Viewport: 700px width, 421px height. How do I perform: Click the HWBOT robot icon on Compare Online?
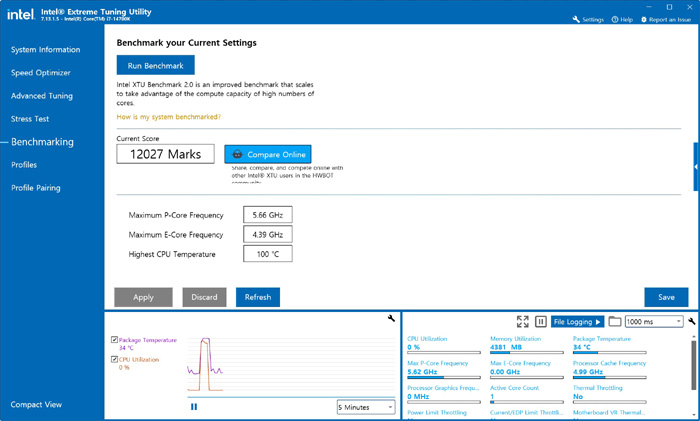point(238,154)
